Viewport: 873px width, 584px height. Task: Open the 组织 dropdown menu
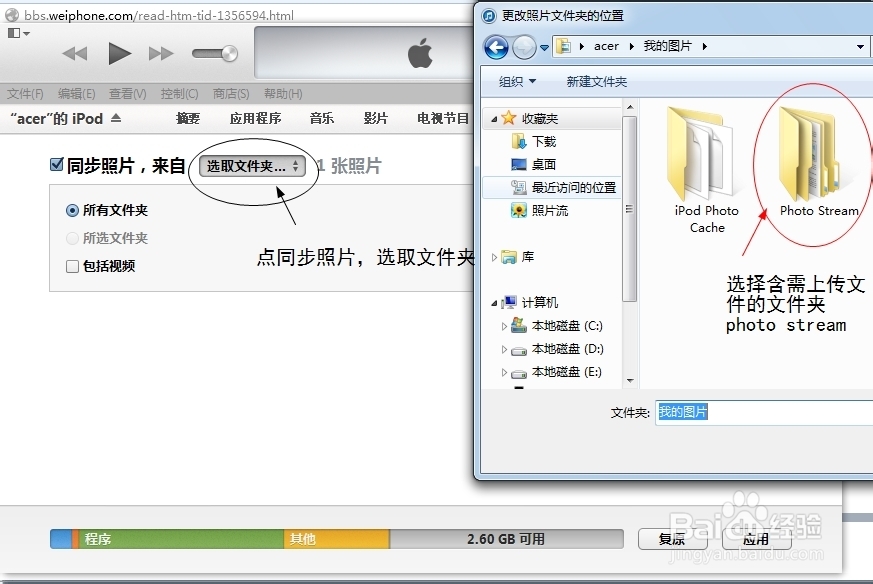pos(517,82)
